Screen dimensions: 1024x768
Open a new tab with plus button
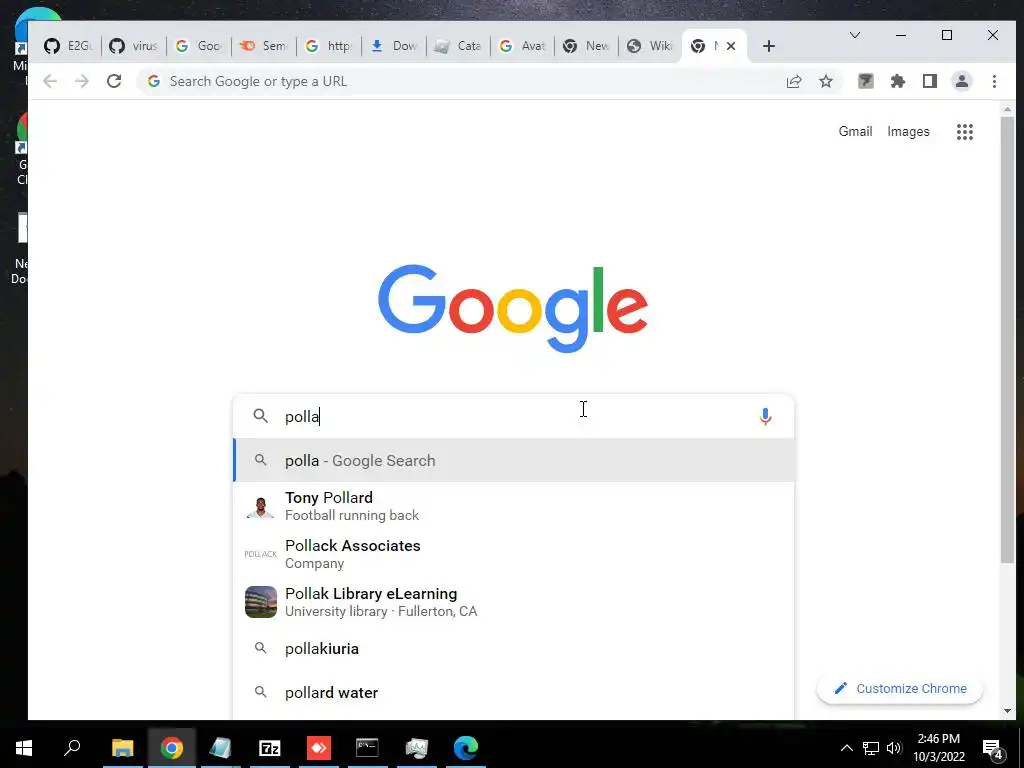[769, 46]
